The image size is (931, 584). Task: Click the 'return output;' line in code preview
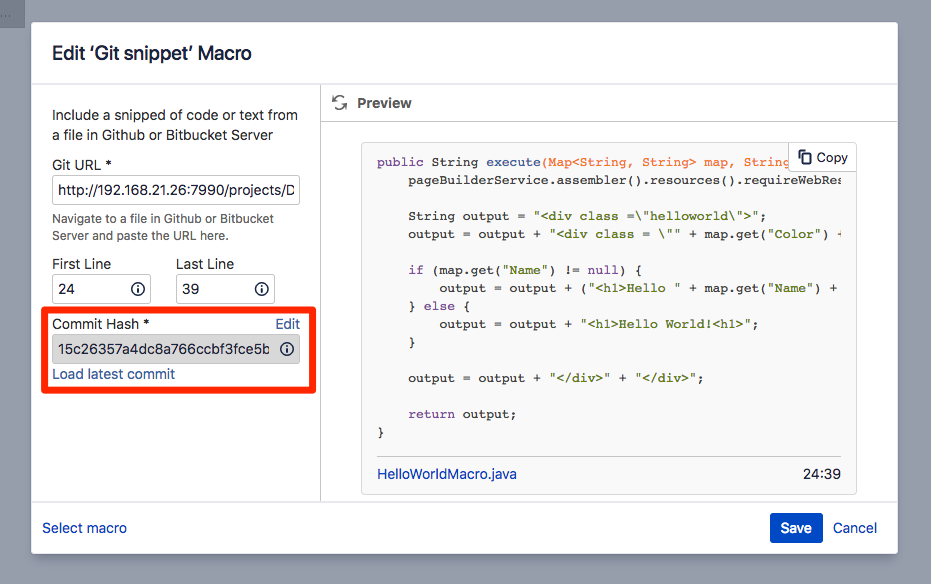pos(462,414)
